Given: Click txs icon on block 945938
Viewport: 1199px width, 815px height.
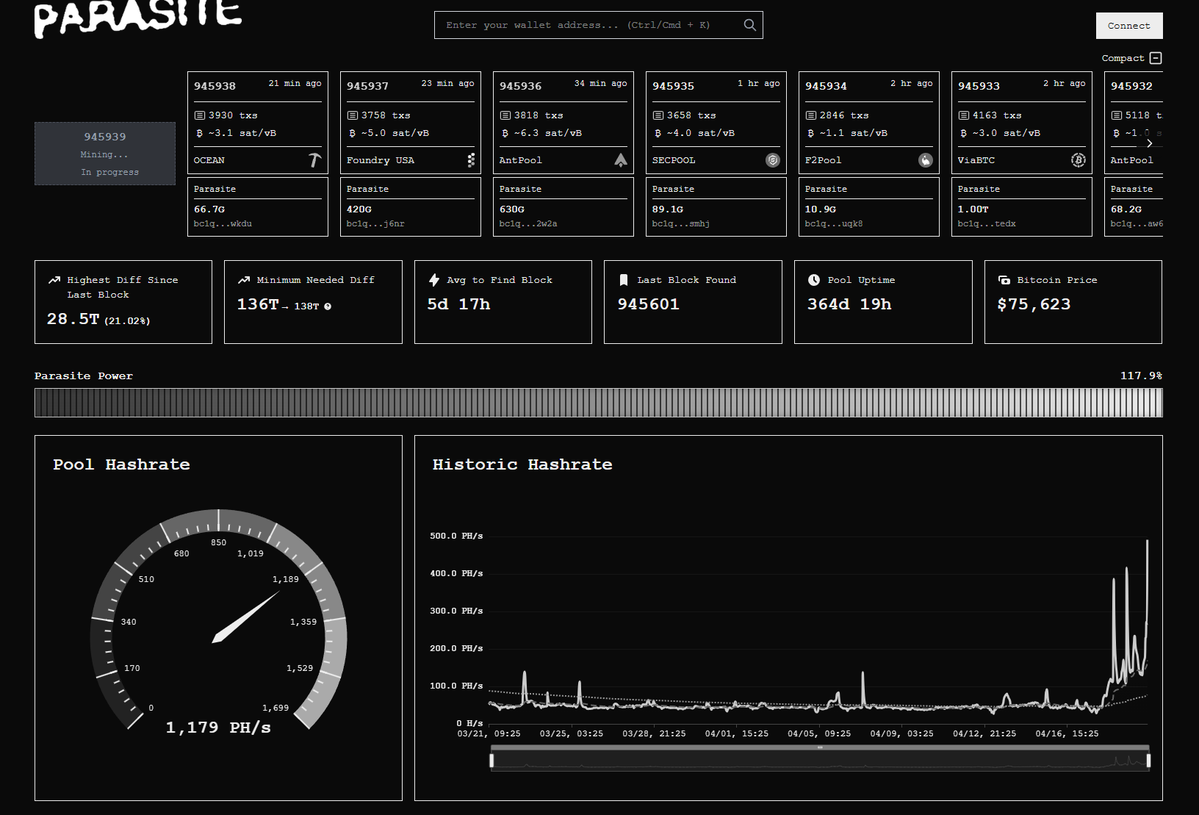Looking at the screenshot, I should click(200, 115).
